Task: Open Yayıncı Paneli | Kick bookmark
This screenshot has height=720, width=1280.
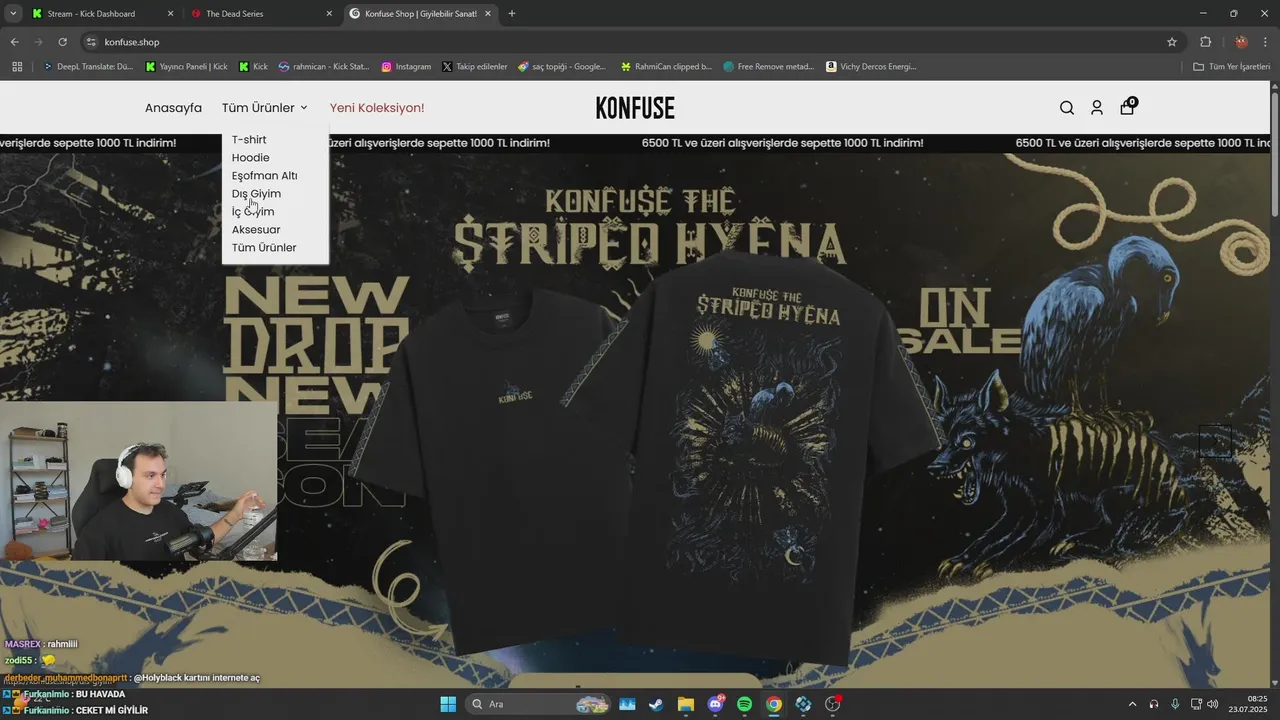Action: pos(187,67)
